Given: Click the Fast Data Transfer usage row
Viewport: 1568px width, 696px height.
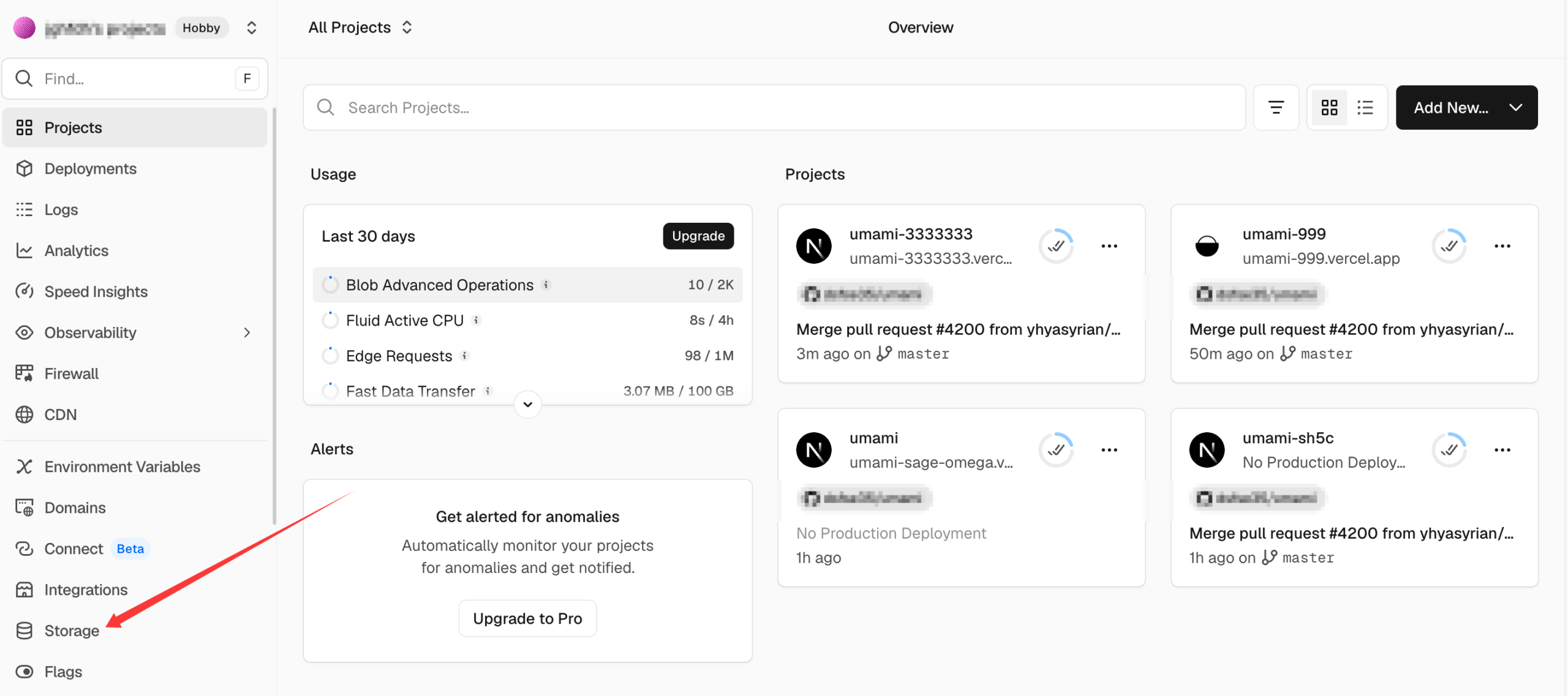Looking at the screenshot, I should 527,391.
